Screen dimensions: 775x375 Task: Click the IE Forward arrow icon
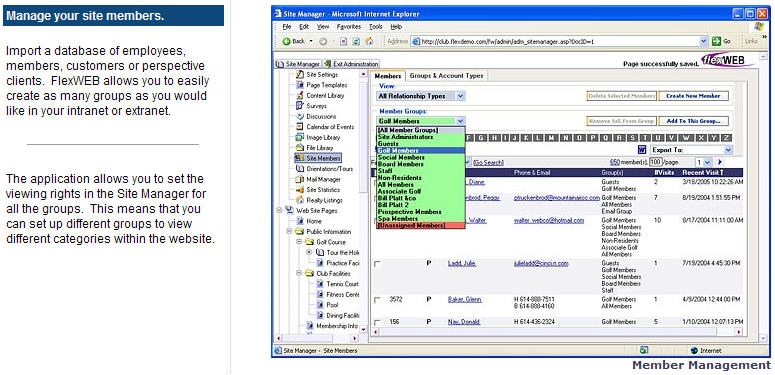323,42
